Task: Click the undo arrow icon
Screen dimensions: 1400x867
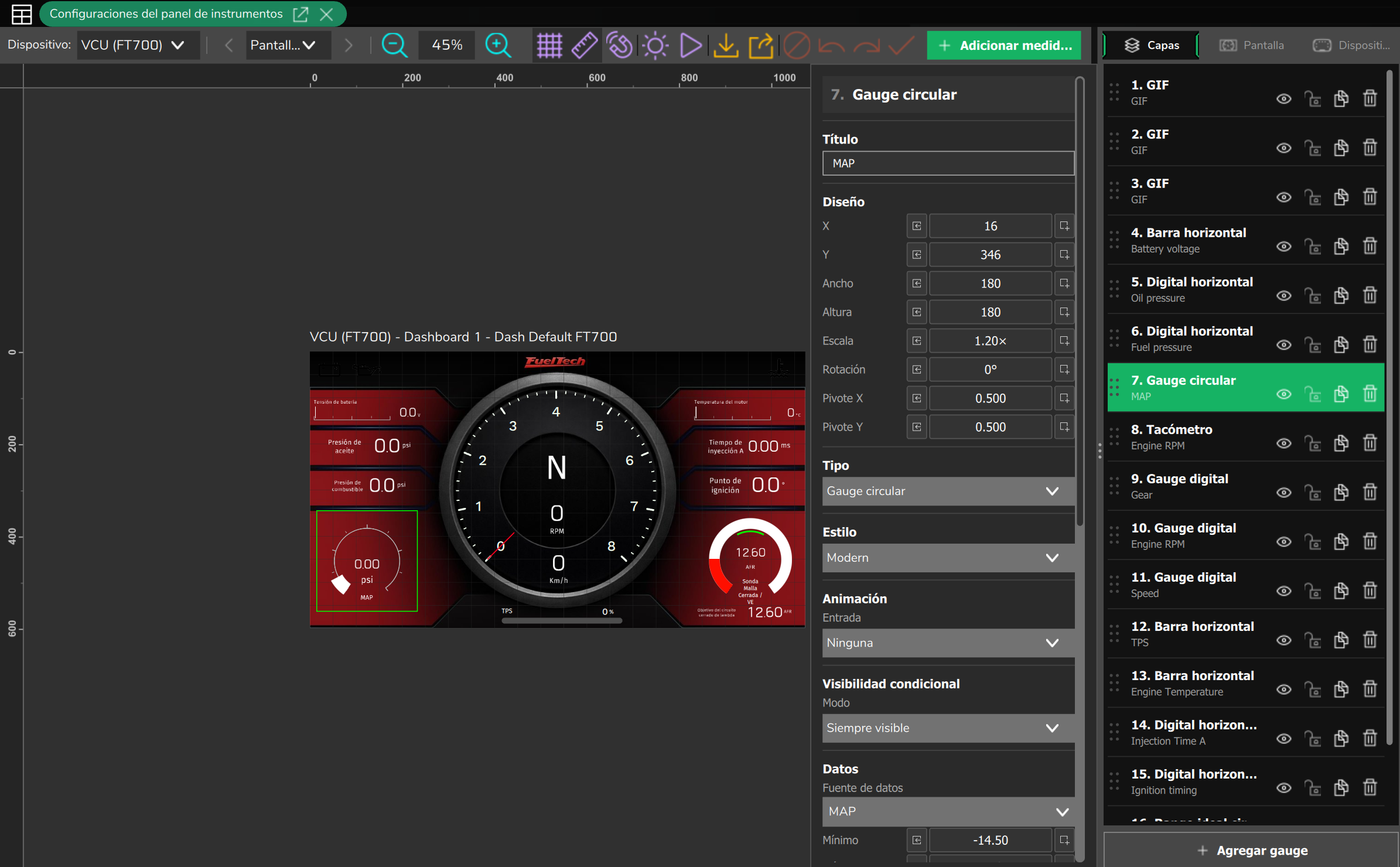Action: pyautogui.click(x=832, y=45)
